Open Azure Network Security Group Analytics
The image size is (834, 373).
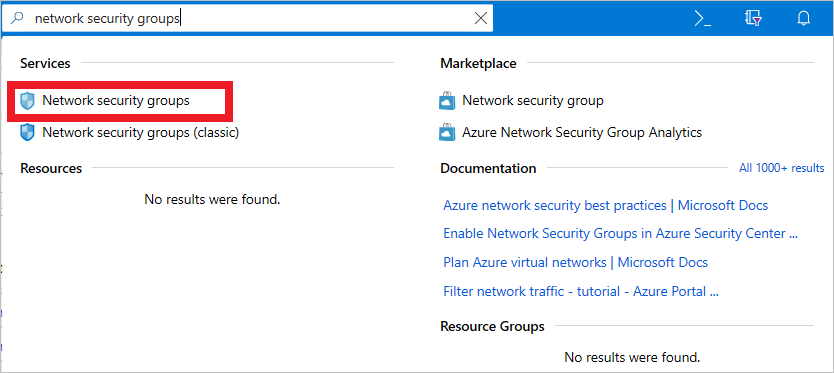[582, 132]
